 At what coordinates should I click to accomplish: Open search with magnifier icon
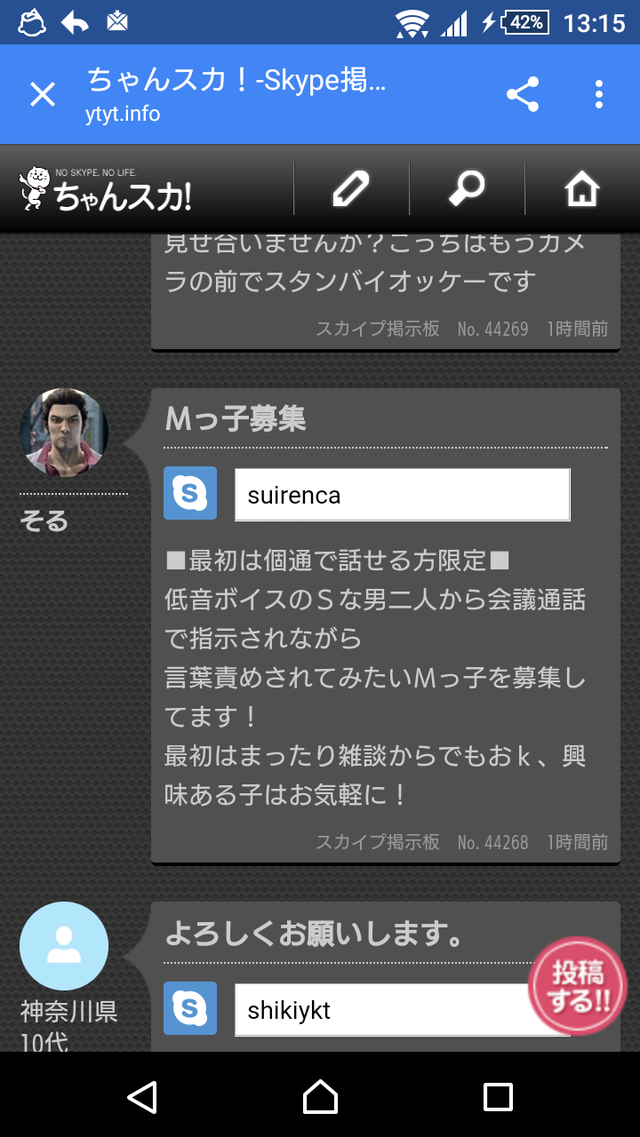(466, 188)
